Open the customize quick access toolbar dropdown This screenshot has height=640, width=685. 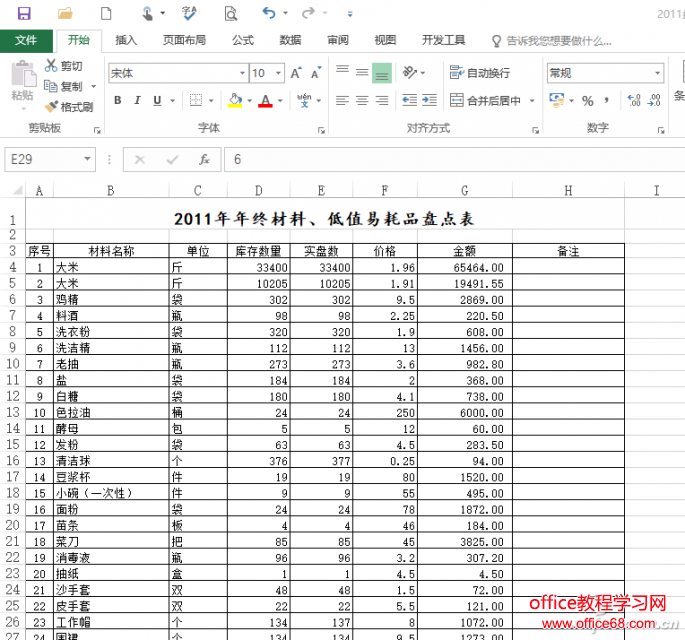350,14
